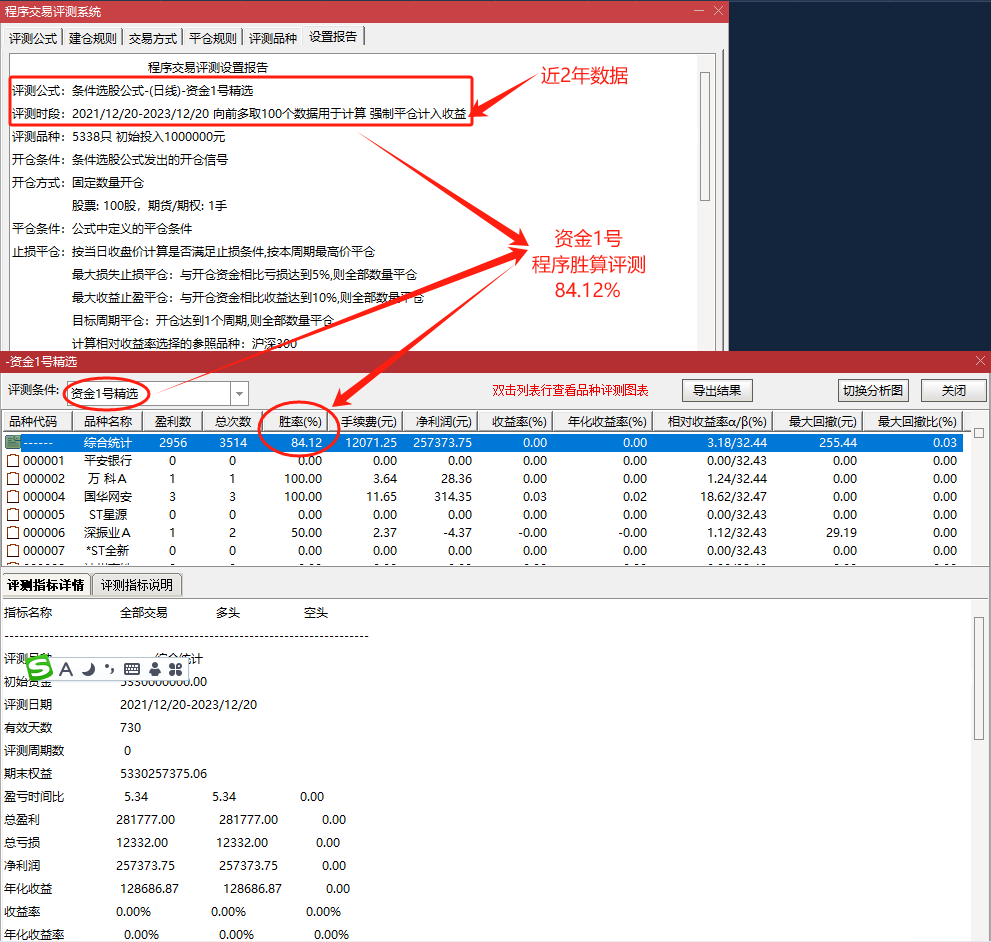Close the 资金1号精选 results window
991x942 pixels.
(x=980, y=361)
